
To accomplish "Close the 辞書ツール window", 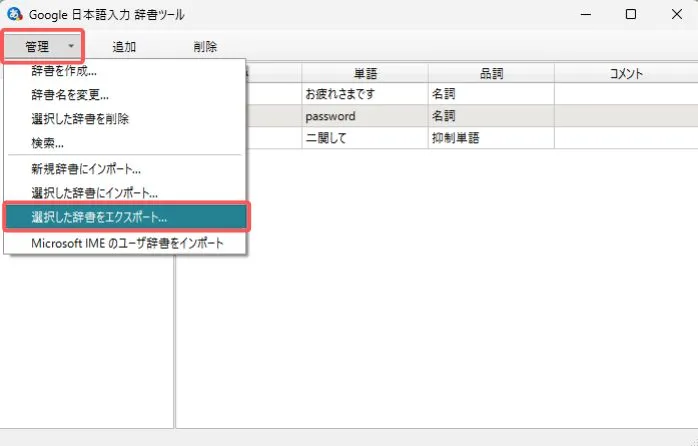I will tap(677, 14).
